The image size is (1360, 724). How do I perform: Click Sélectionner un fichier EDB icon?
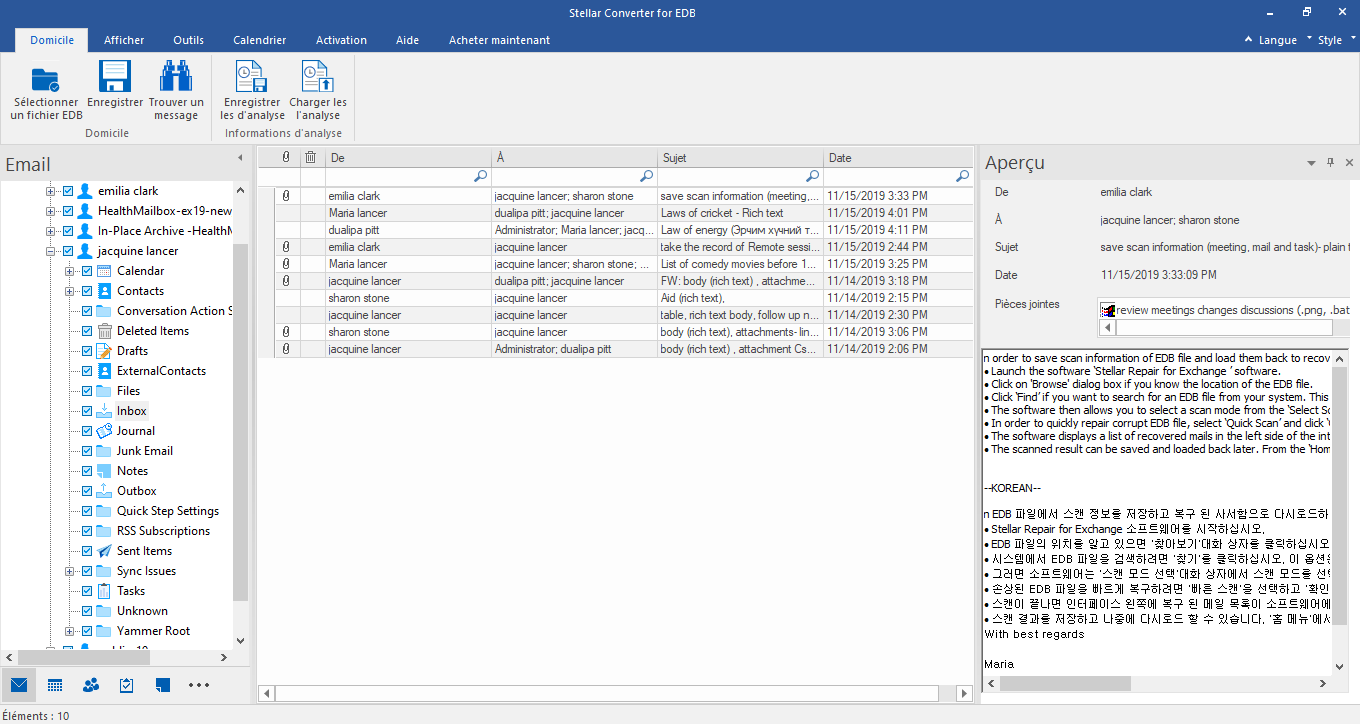click(46, 78)
